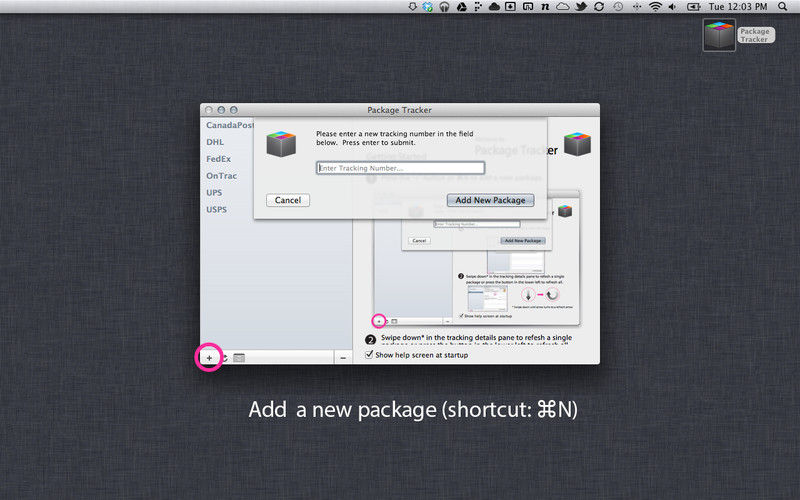
Task: Click the battery status menu bar icon
Action: (693, 7)
